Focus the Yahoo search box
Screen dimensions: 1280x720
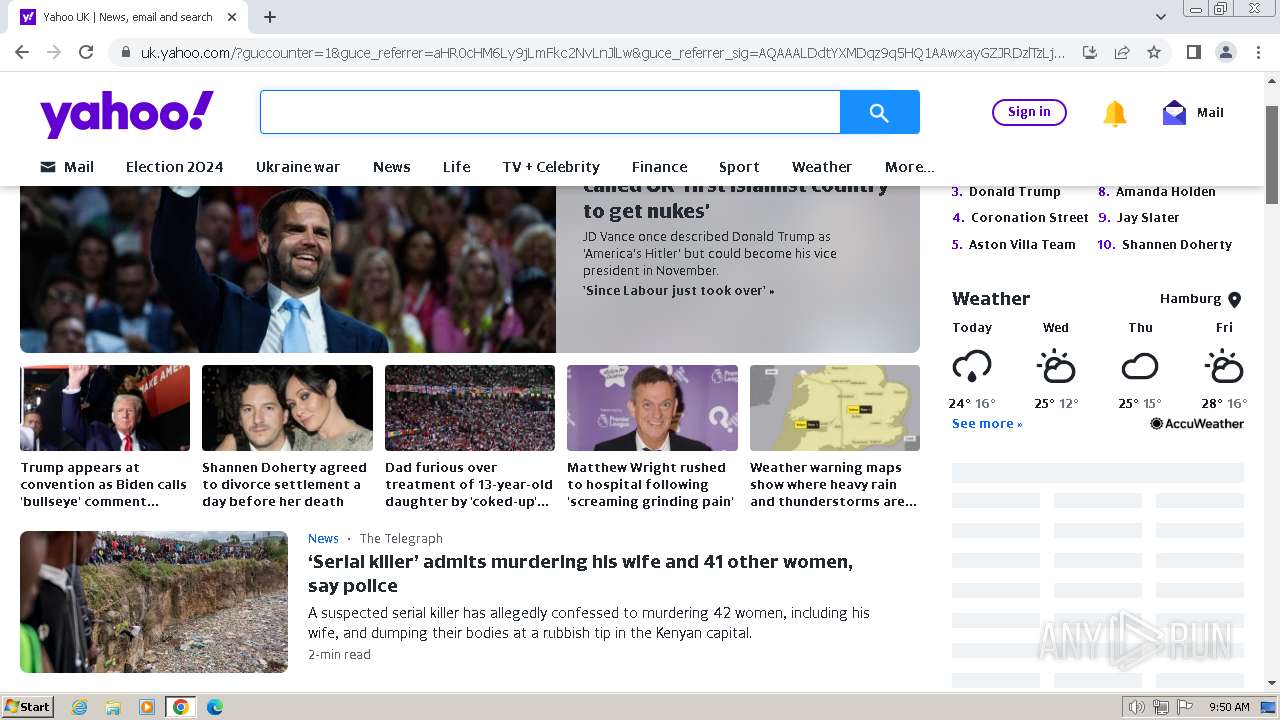[x=550, y=113]
